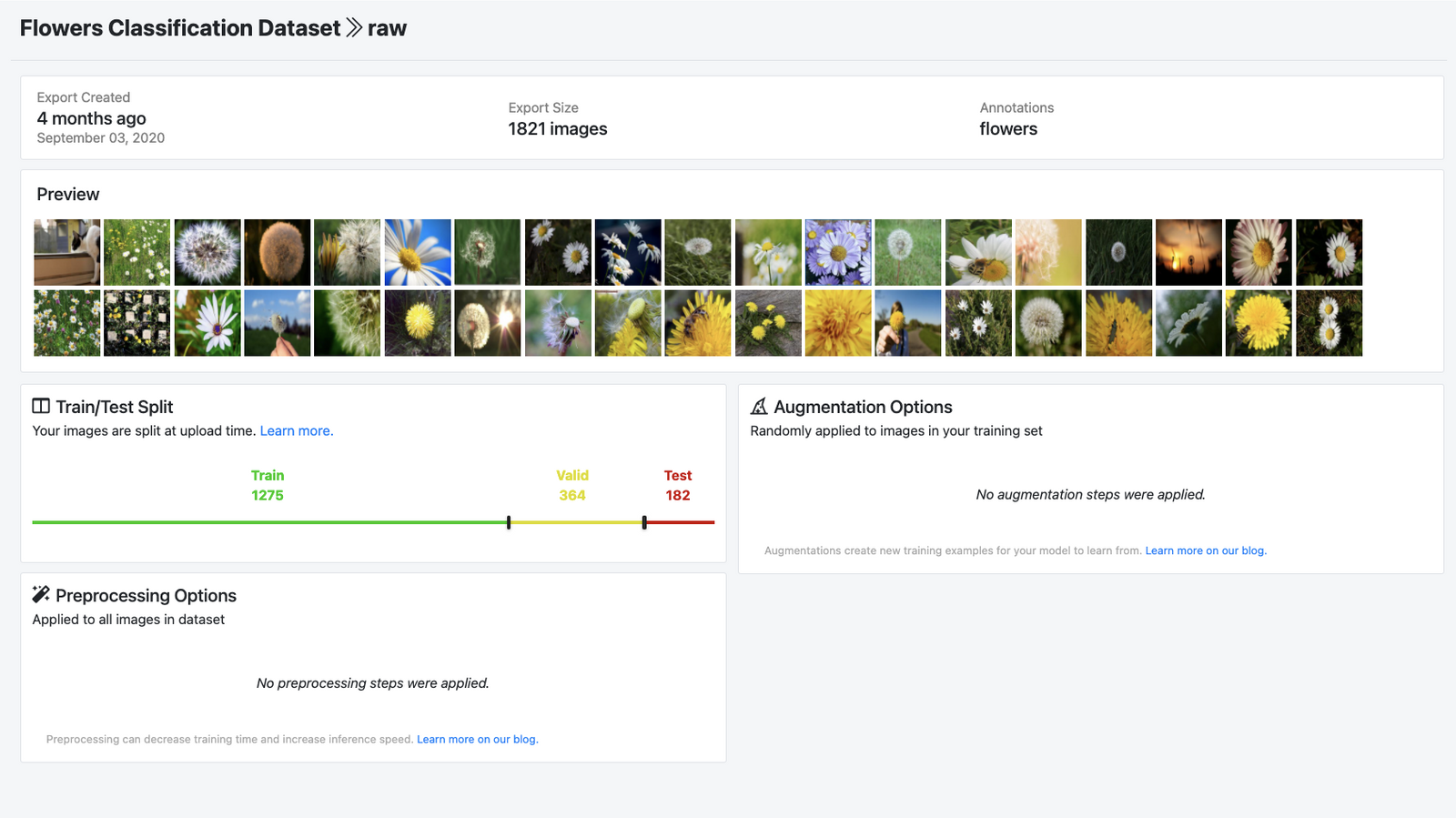Click the Train/Test Split panel icon
The height and width of the screenshot is (818, 1456).
[x=41, y=406]
